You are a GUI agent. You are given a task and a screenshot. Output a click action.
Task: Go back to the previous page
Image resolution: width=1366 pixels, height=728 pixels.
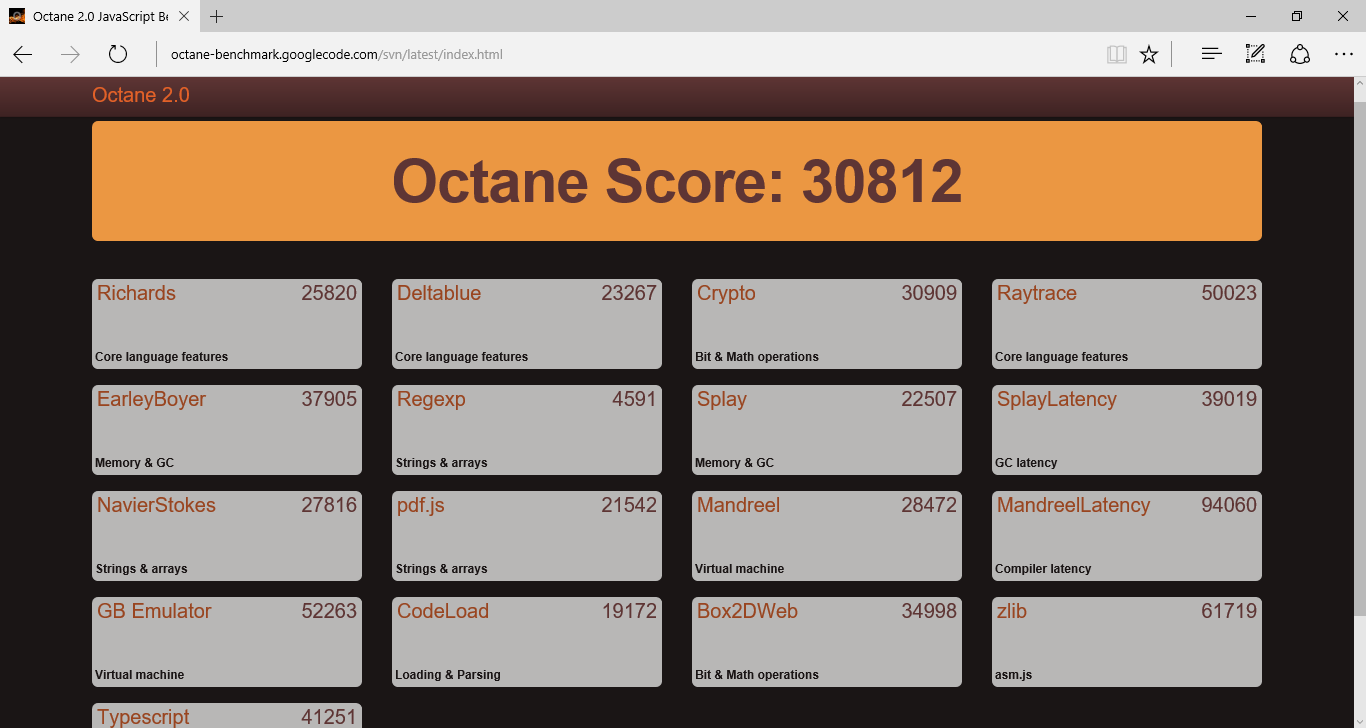coord(22,54)
